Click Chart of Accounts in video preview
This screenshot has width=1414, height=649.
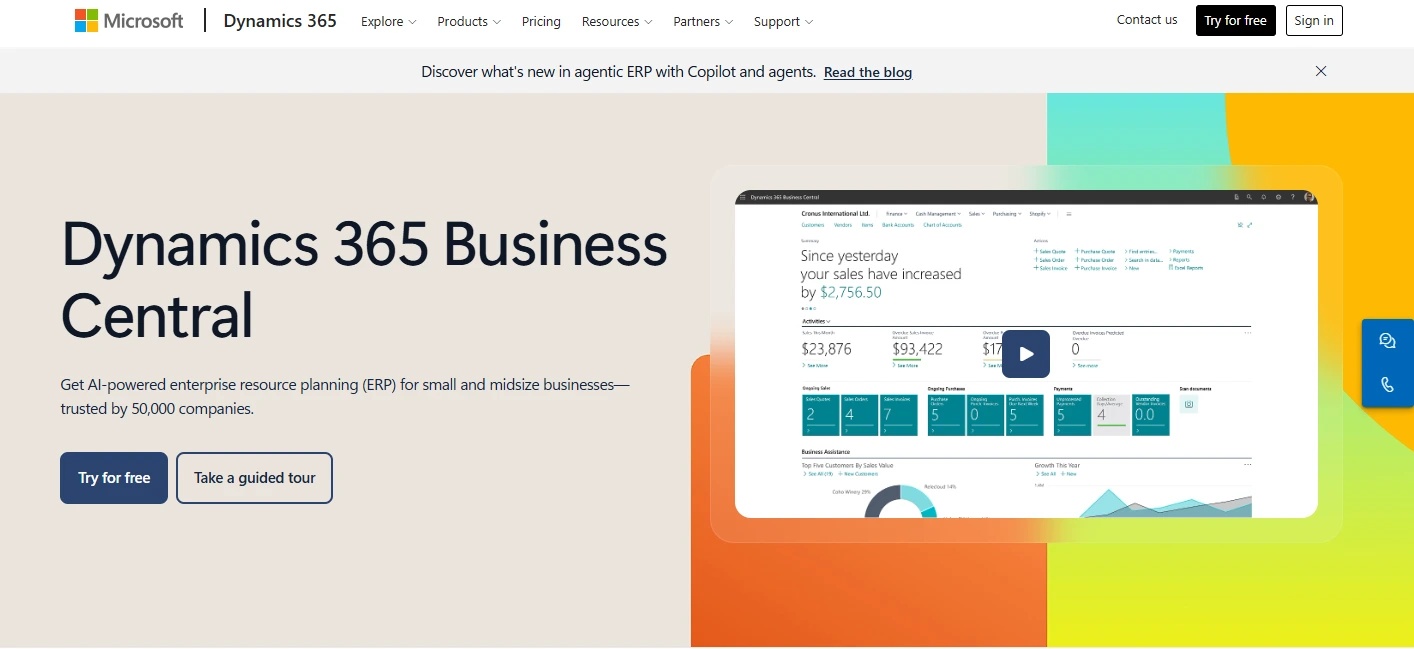[942, 225]
